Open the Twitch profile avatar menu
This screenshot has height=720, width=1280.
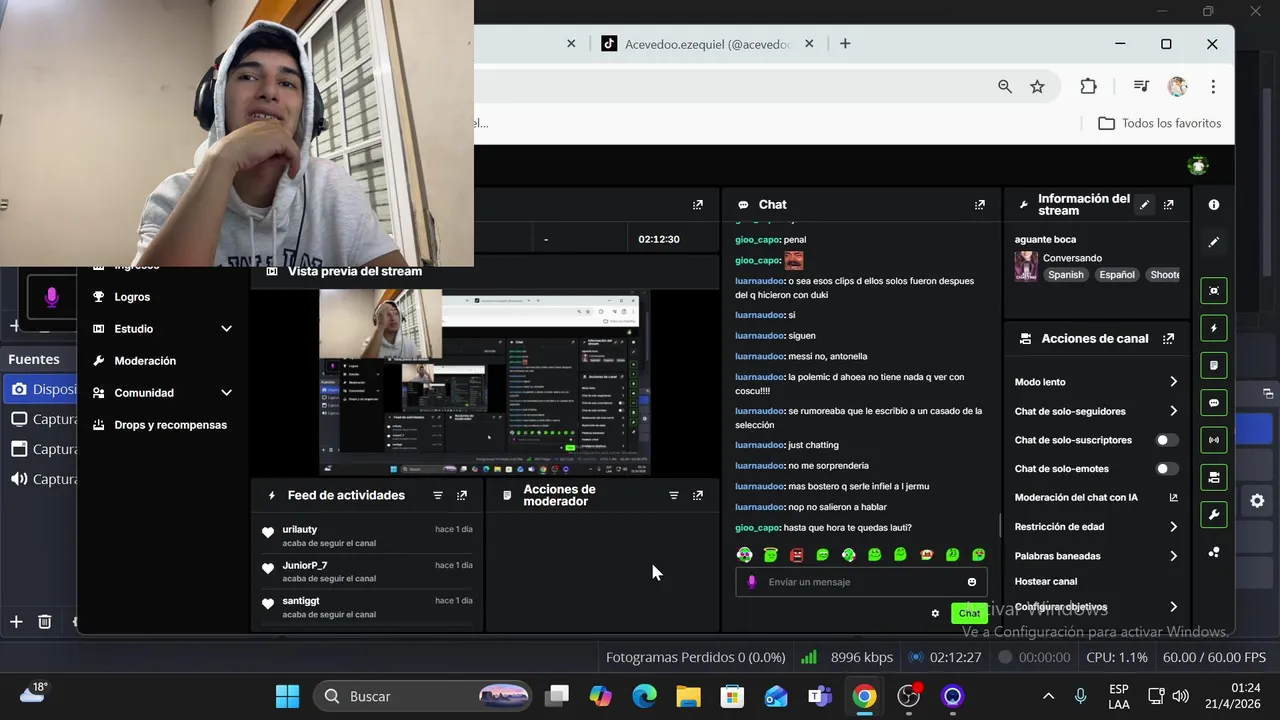click(1198, 166)
